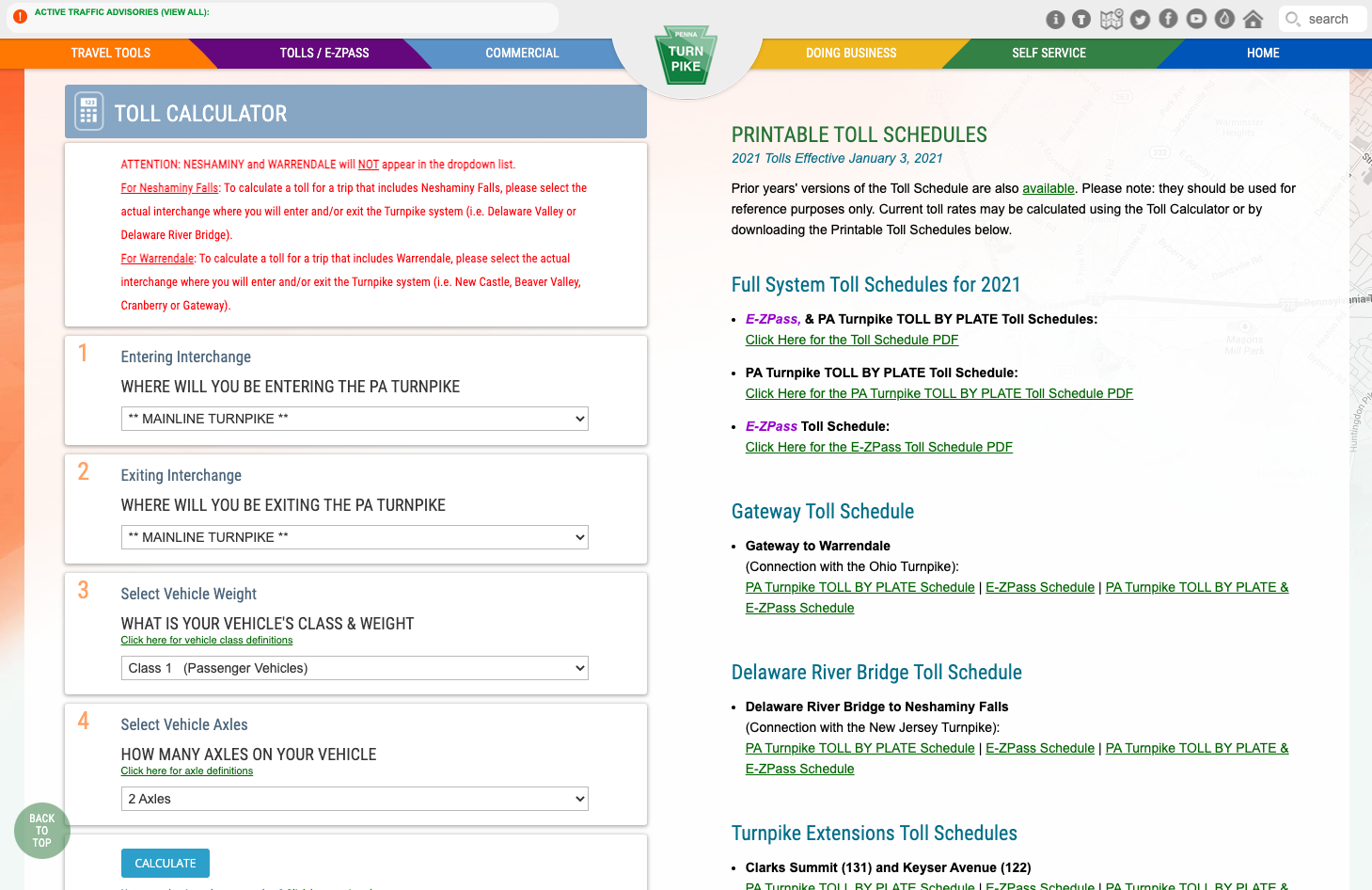The height and width of the screenshot is (890, 1372).
Task: Open the YouTube icon link
Action: coord(1196,19)
